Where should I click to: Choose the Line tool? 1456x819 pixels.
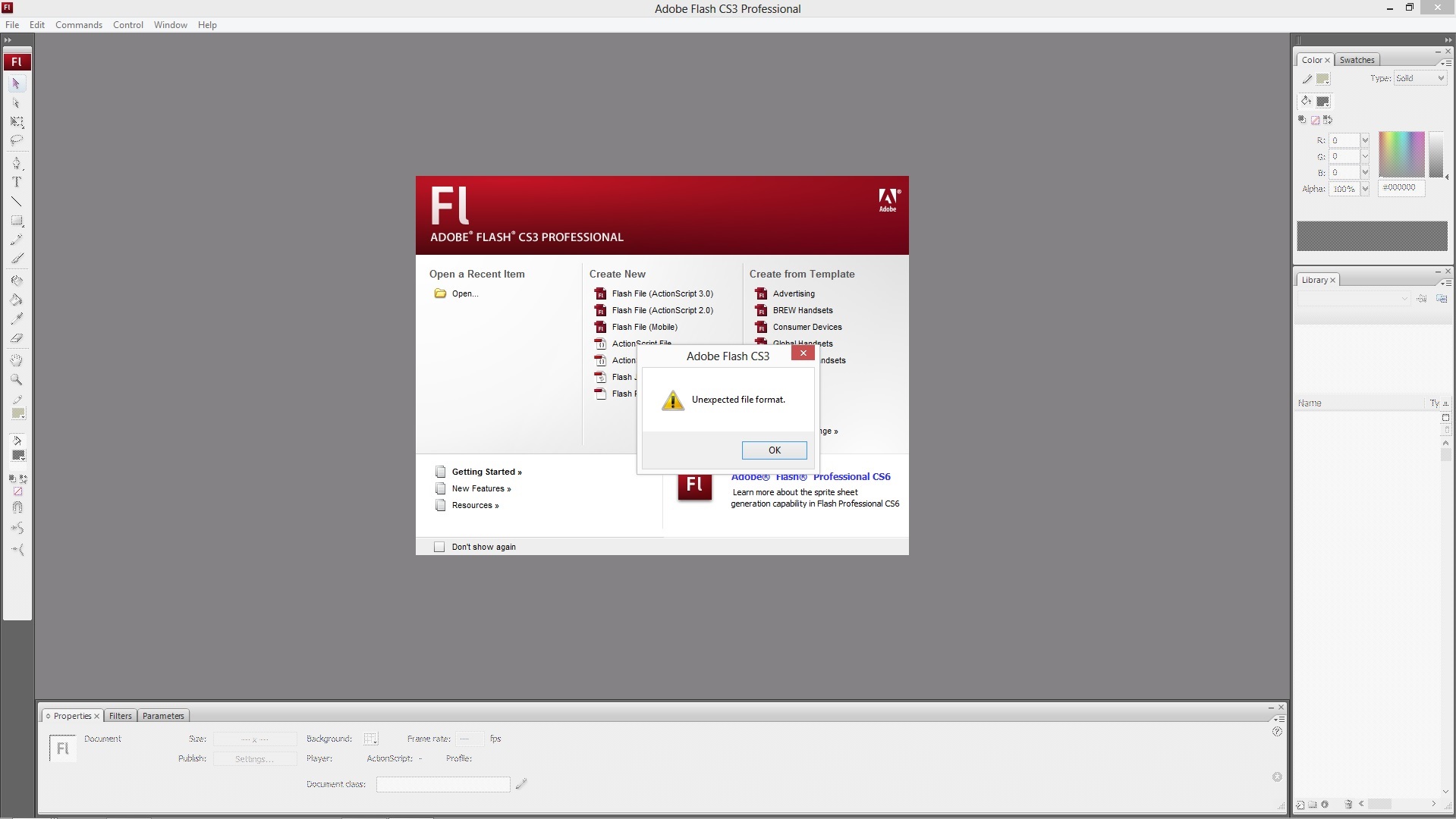pos(17,202)
